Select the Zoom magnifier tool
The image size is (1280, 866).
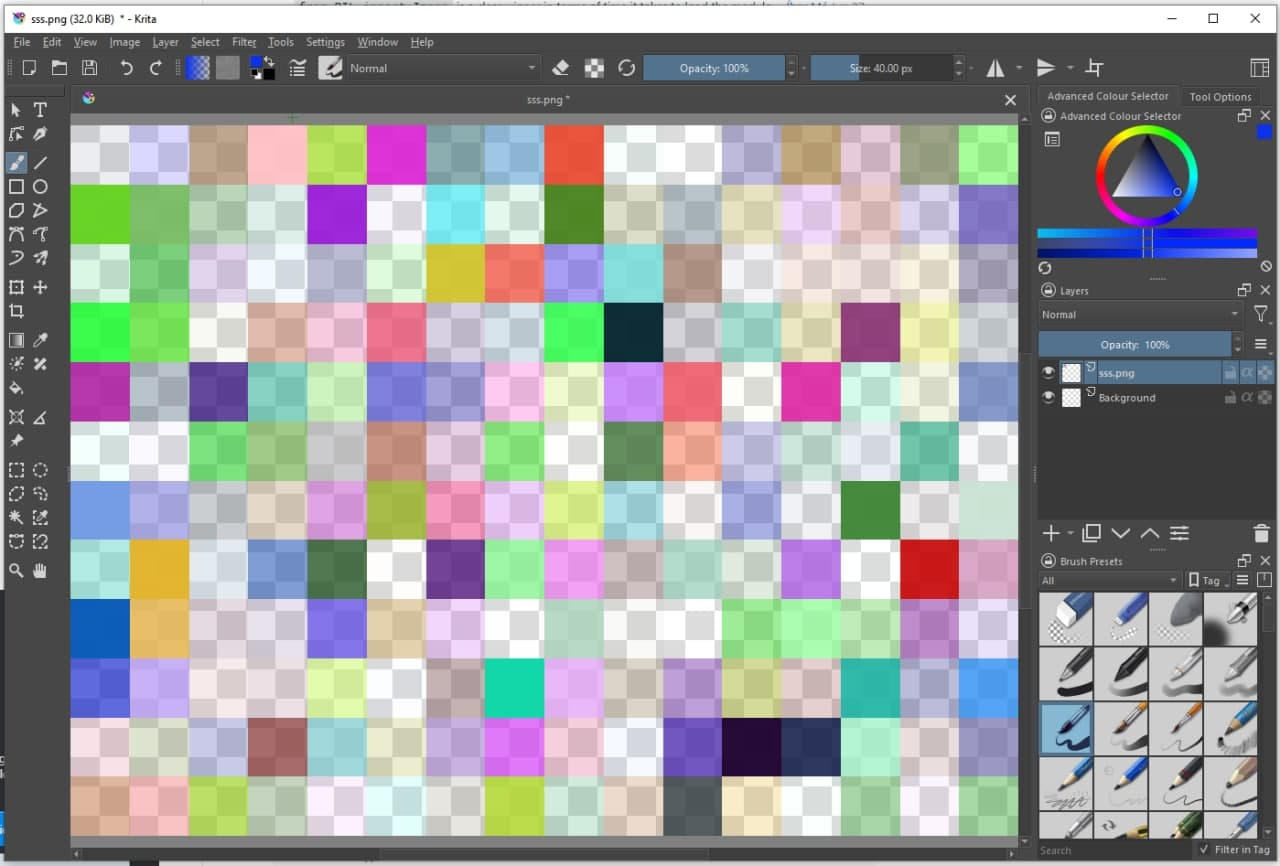[17, 570]
